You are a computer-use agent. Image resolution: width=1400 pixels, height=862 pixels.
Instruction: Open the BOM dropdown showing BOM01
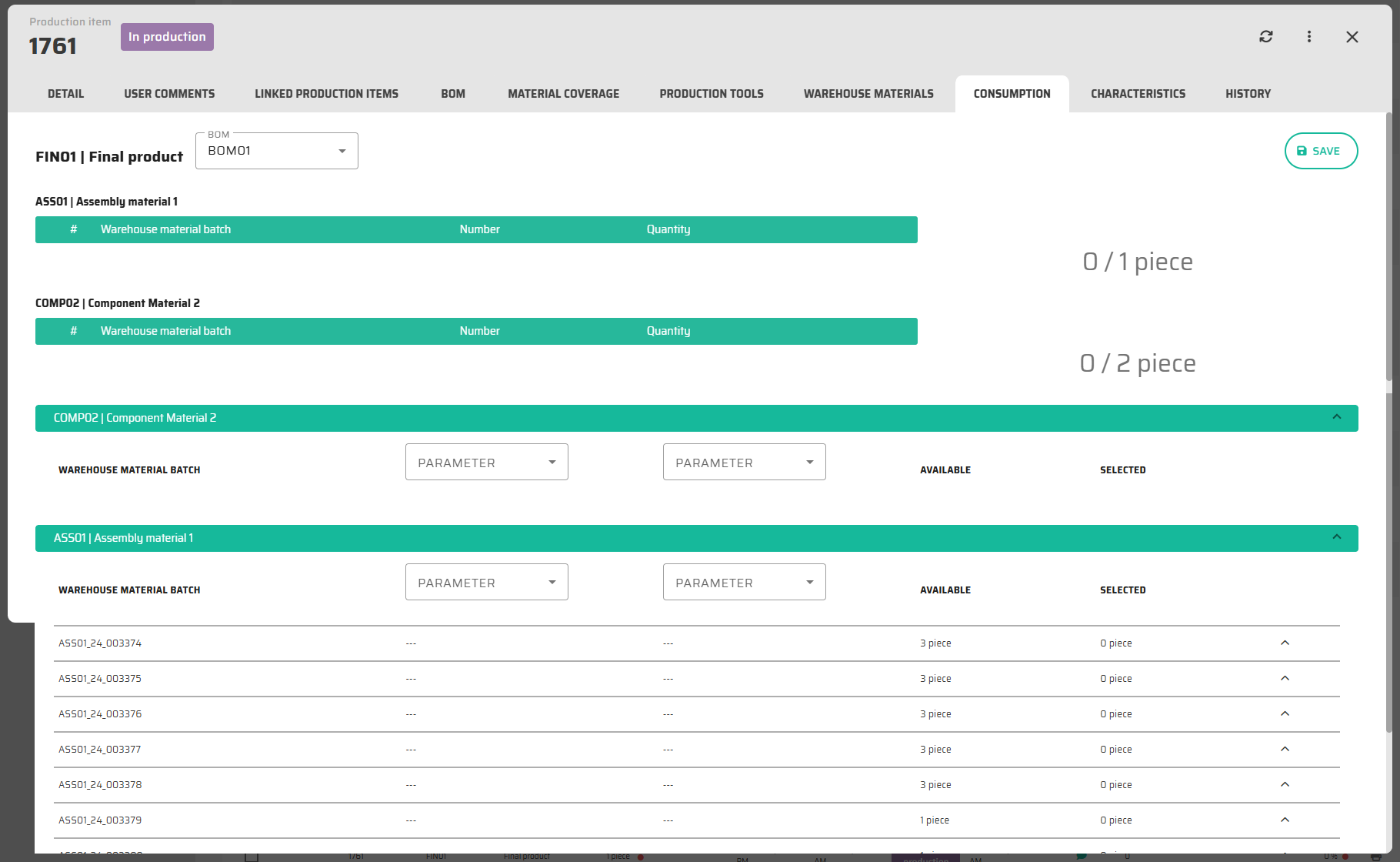277,151
